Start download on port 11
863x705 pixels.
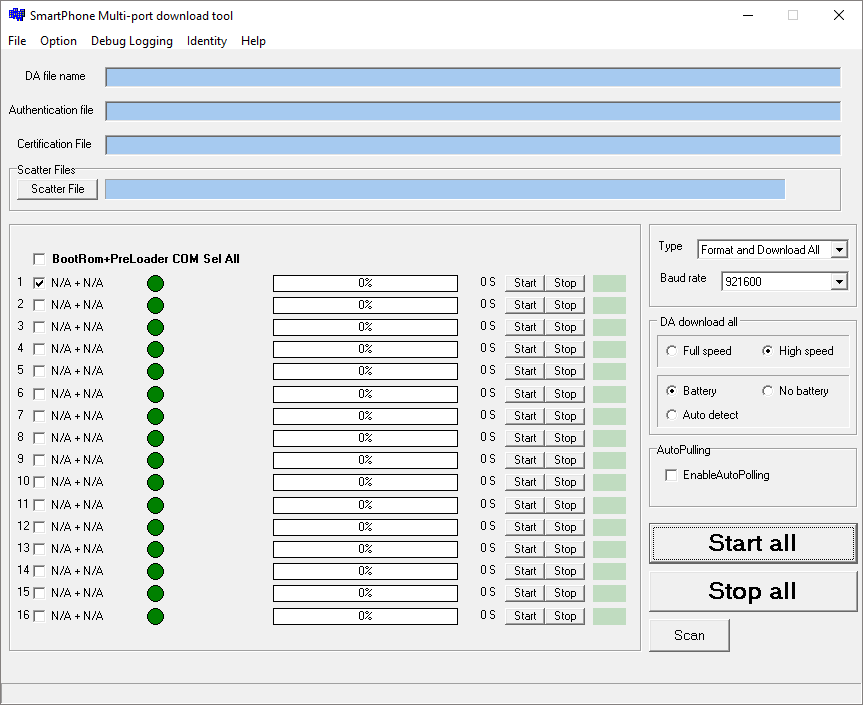tap(525, 505)
